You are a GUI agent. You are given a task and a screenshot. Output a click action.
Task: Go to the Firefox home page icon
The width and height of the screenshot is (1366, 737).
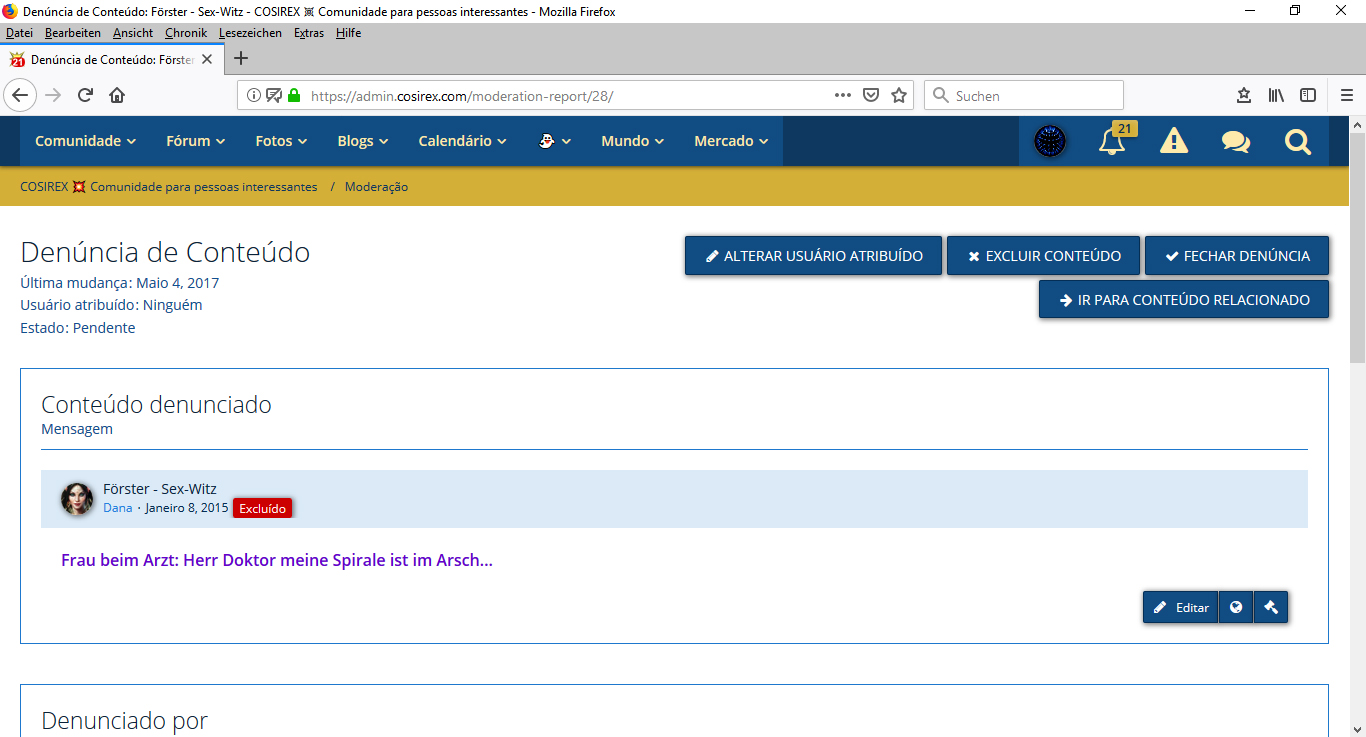117,96
